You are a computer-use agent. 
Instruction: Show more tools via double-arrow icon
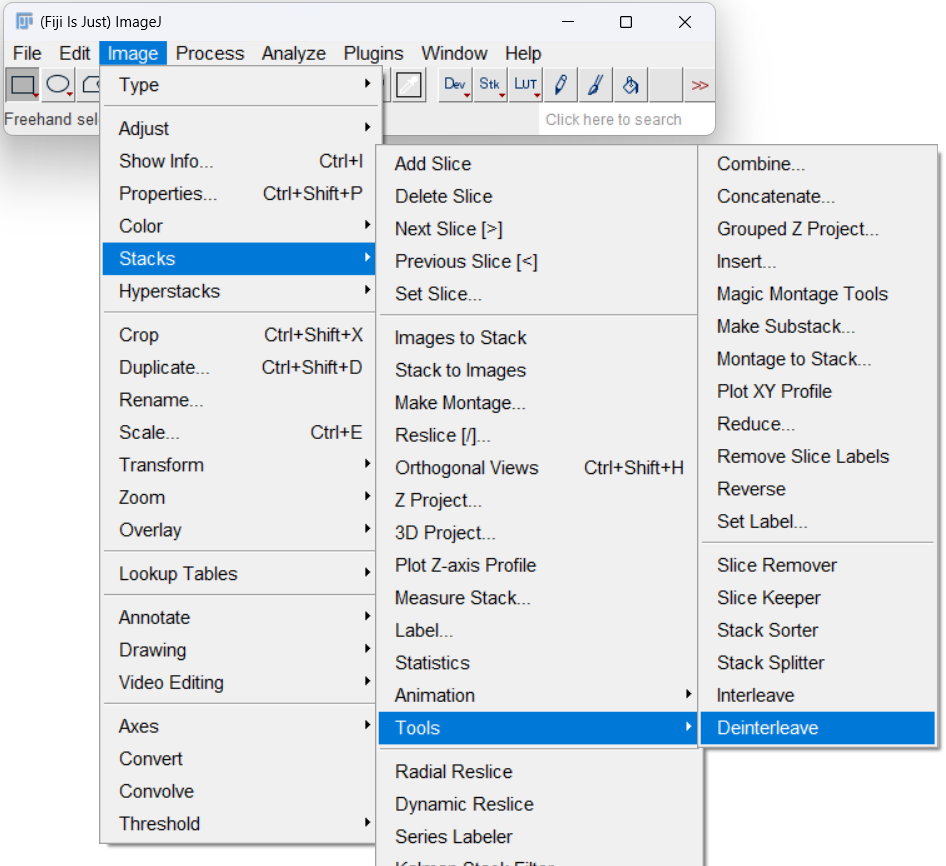click(699, 85)
